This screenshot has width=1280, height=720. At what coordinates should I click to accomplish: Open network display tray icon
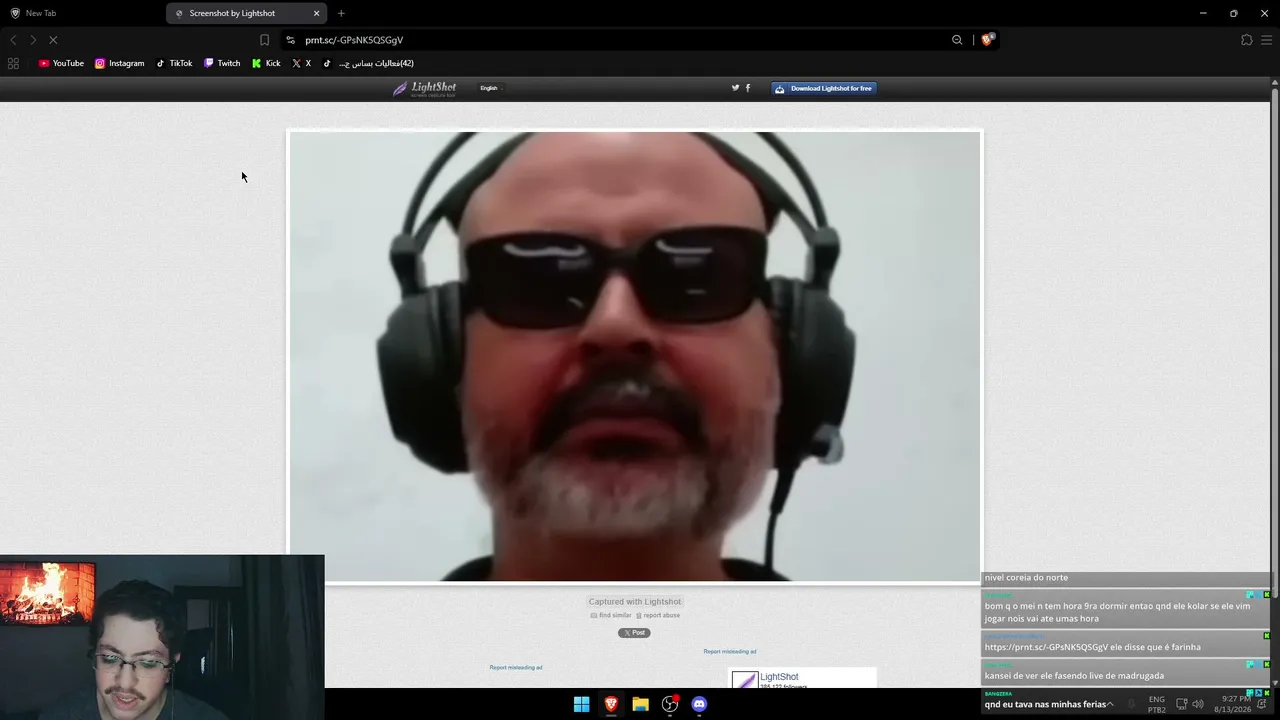[1181, 704]
